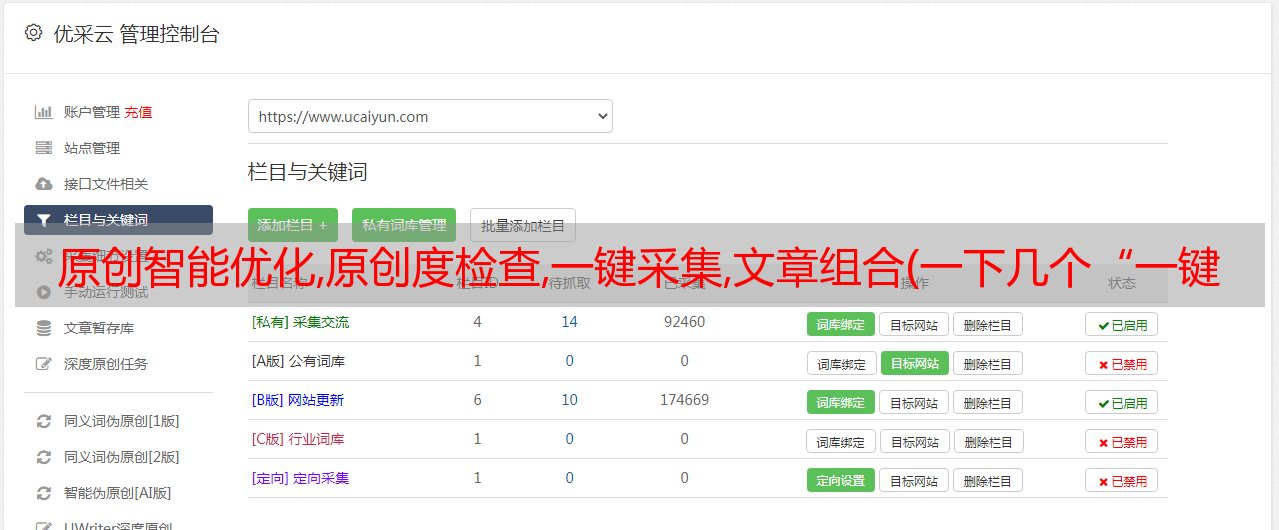Viewport: 1279px width, 530px height.
Task: Click green 目标网站 for 公有词库 row
Action: [x=915, y=363]
